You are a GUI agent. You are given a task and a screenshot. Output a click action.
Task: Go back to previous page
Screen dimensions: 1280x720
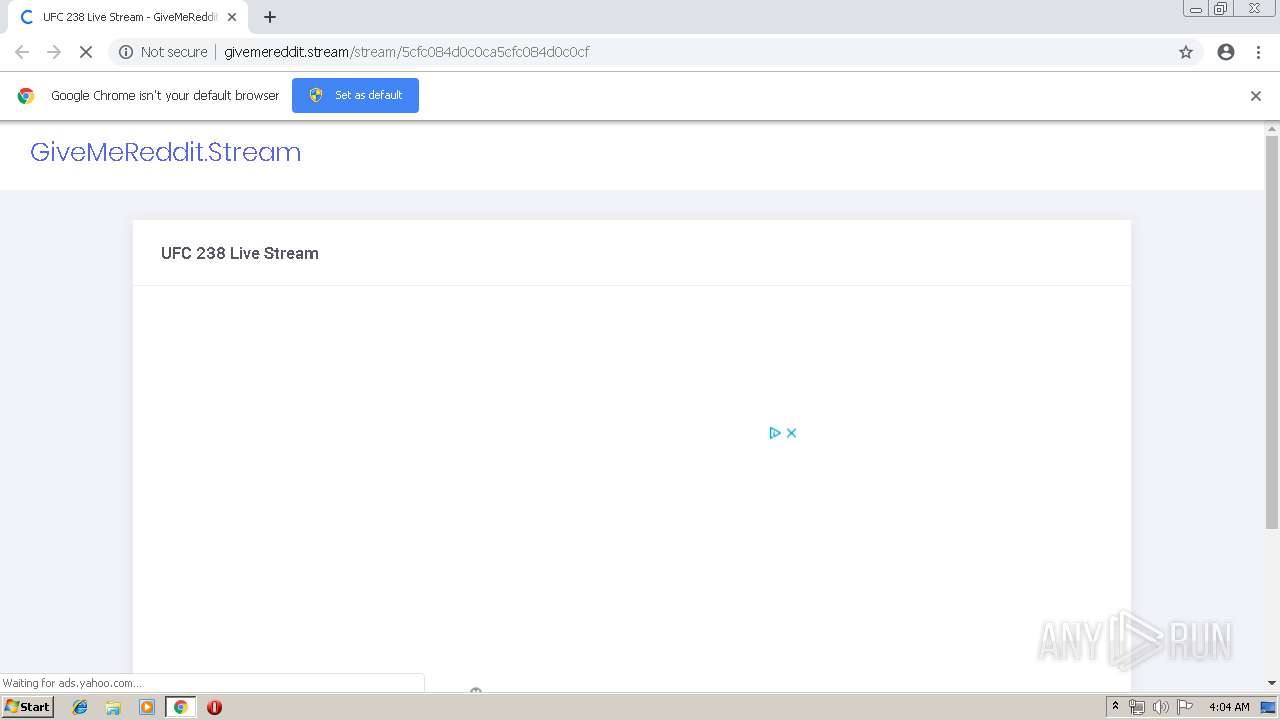pyautogui.click(x=22, y=52)
